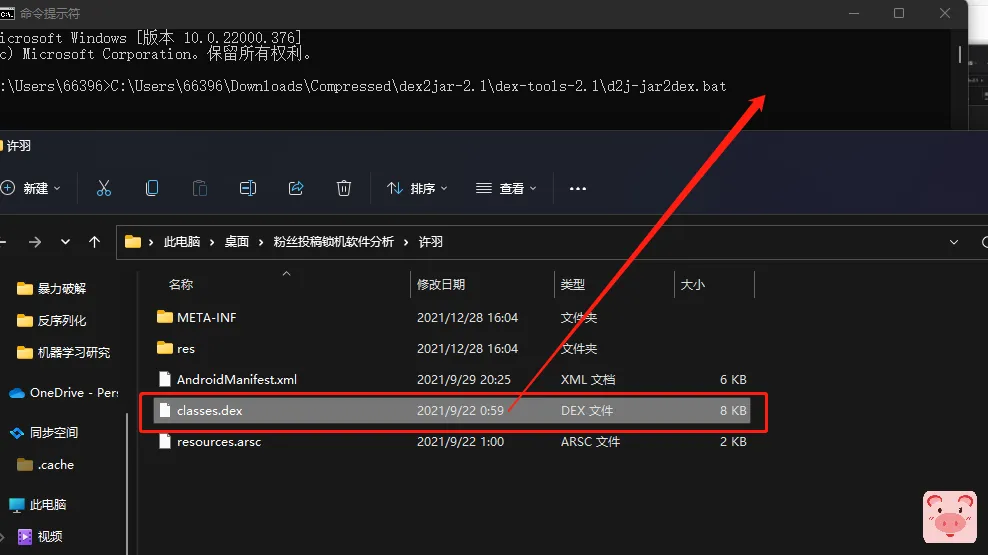Screen dimensions: 988x555
Task: Select 此电脑 in sidebar
Action: point(47,505)
